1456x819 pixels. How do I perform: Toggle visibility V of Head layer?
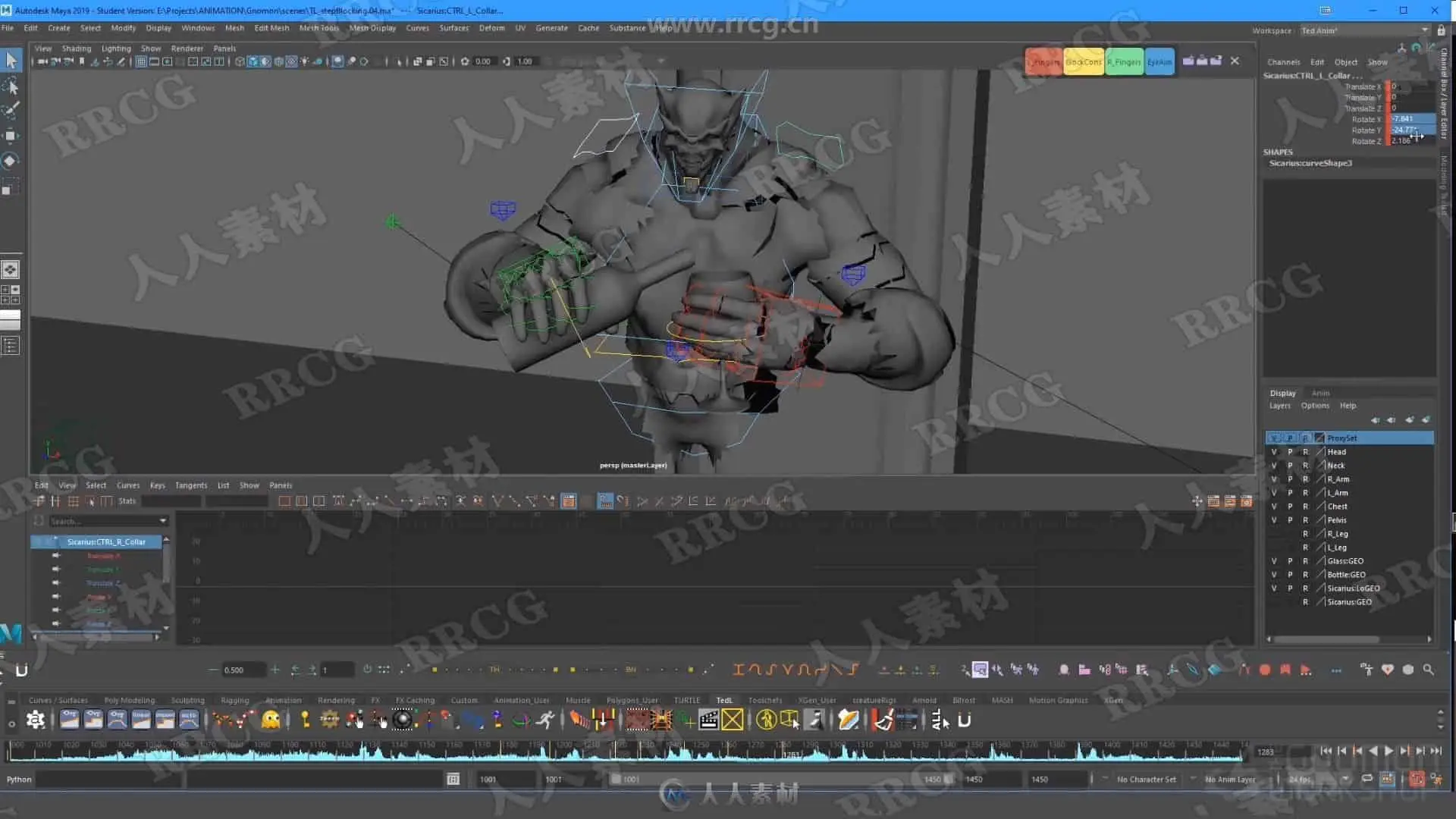point(1274,452)
